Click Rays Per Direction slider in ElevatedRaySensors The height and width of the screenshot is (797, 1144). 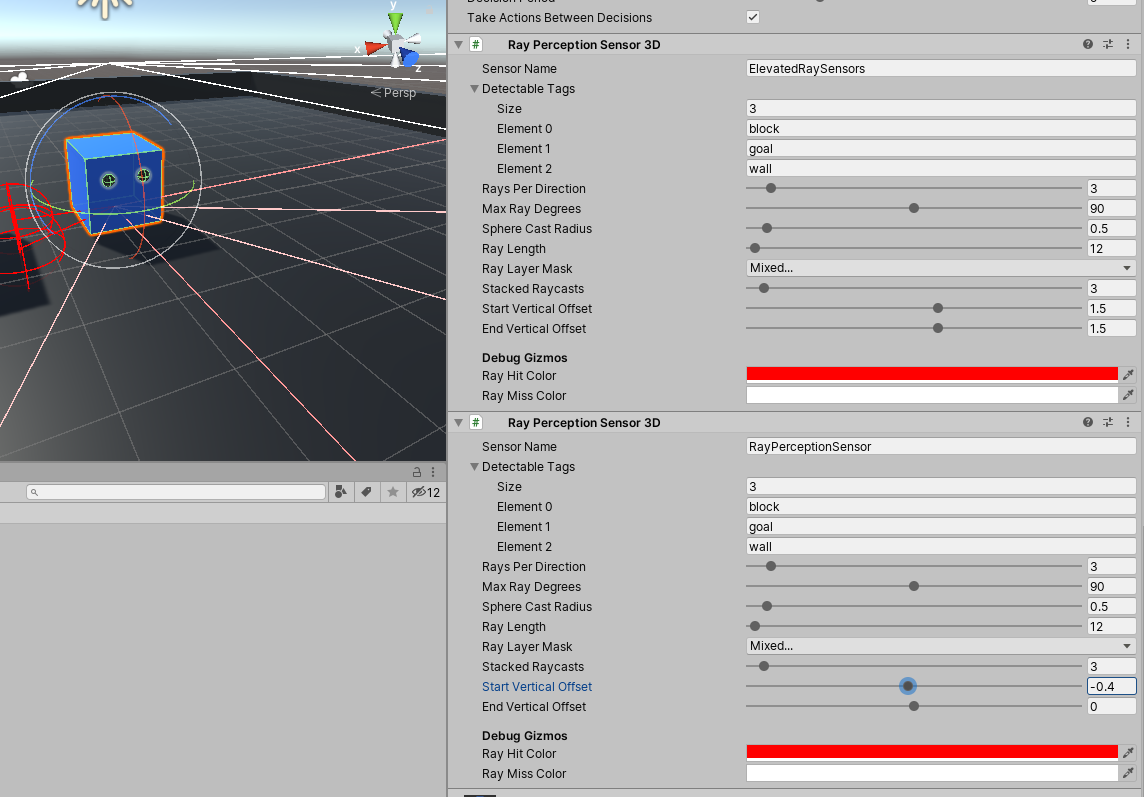(913, 188)
